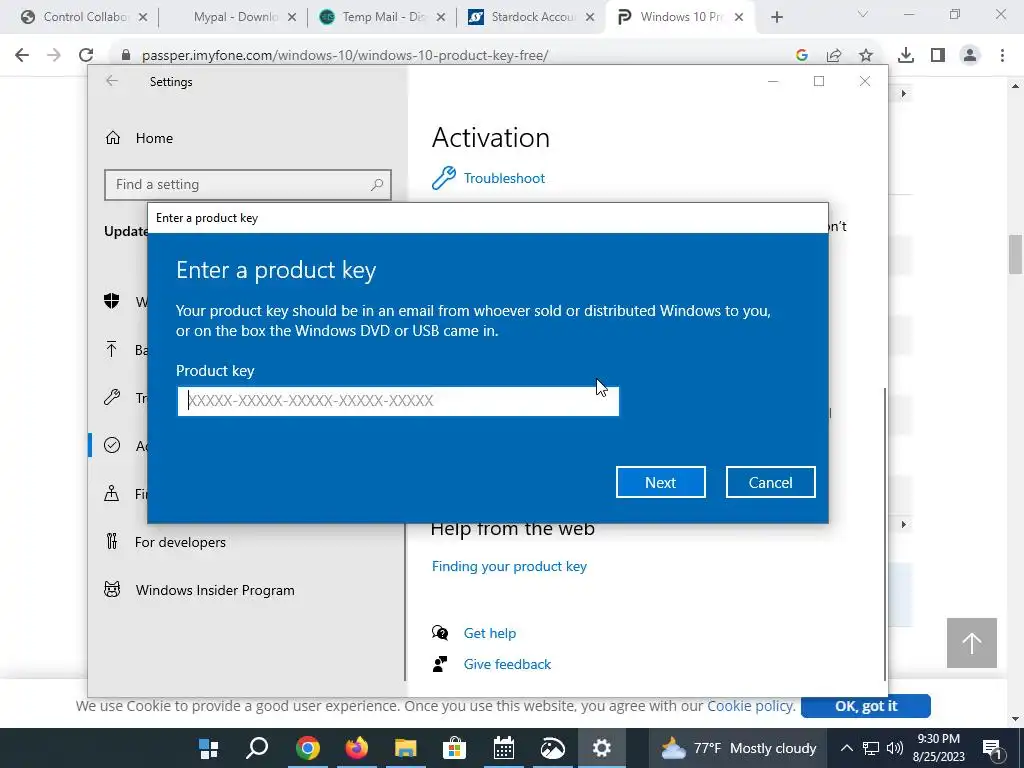Focus the Product key input field
Viewport: 1024px width, 768px height.
pos(398,400)
